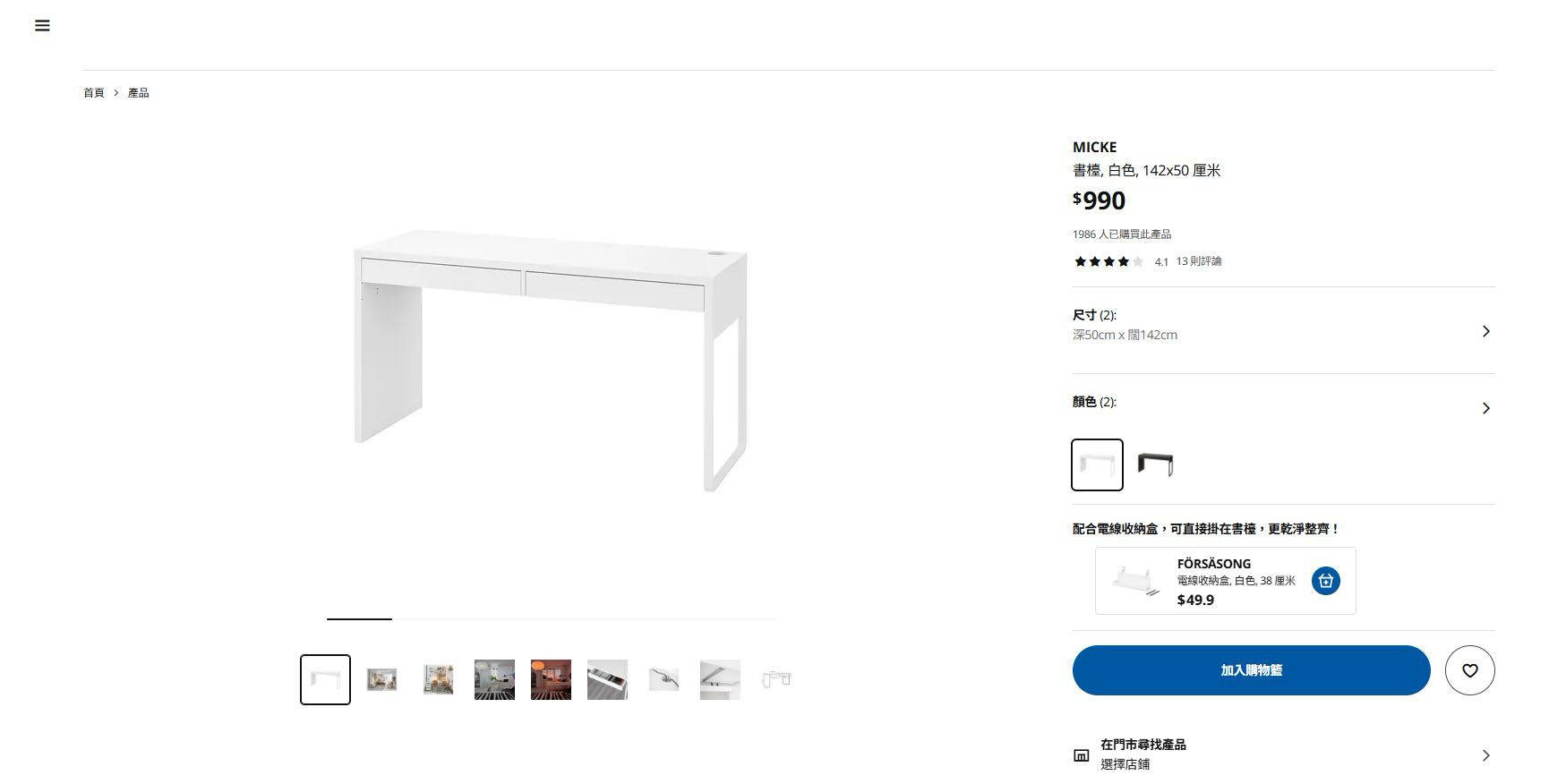The height and width of the screenshot is (784, 1549).
Task: Click the star rating icons
Action: point(1108,262)
